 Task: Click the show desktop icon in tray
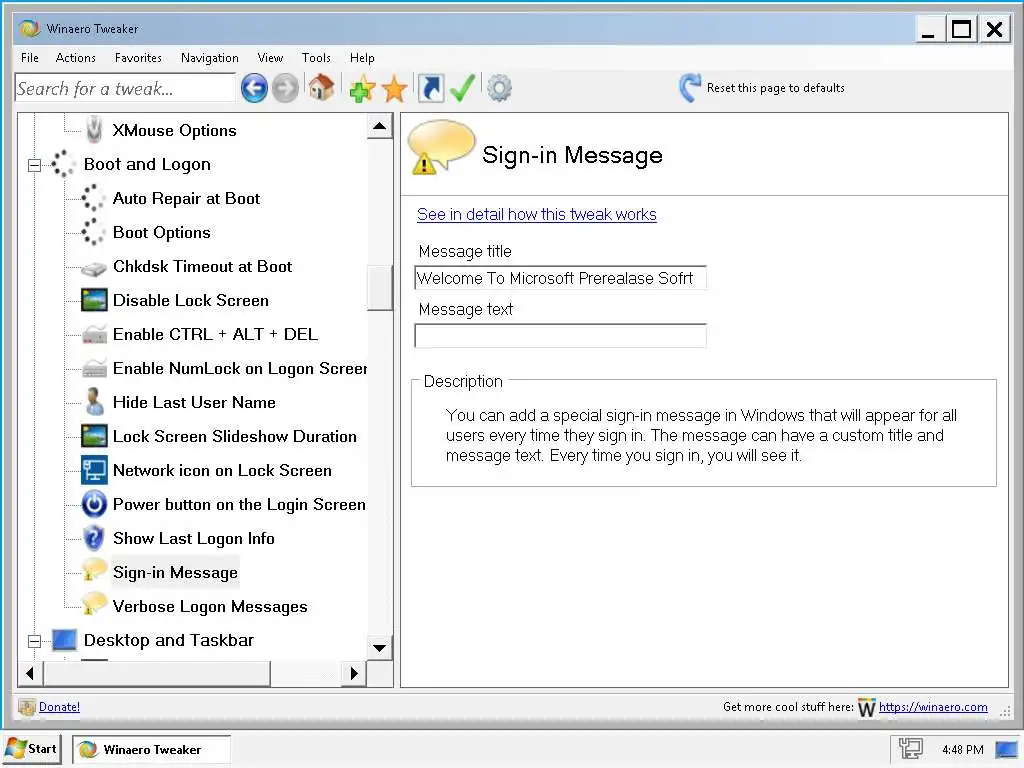[x=1006, y=749]
